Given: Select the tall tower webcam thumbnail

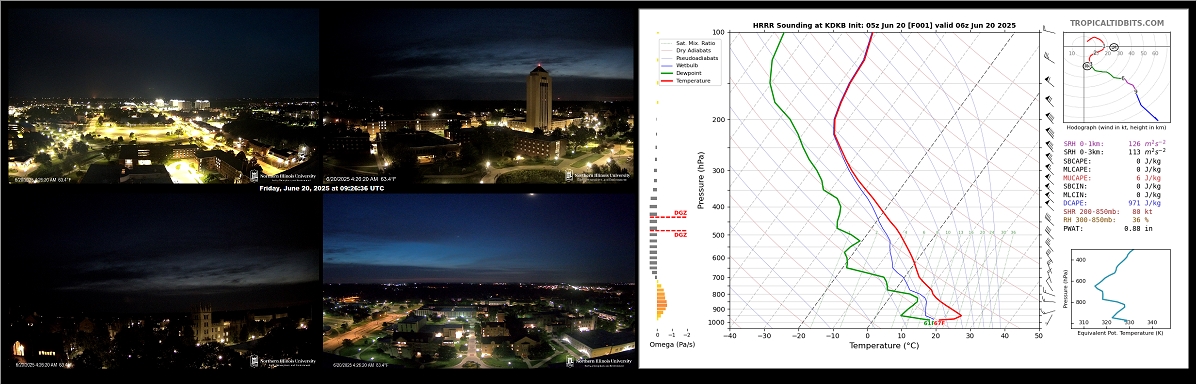Looking at the screenshot, I should pyautogui.click(x=478, y=96).
